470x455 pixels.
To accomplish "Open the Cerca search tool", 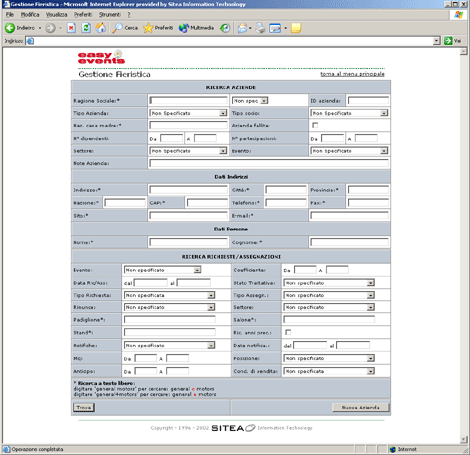I will (x=125, y=28).
